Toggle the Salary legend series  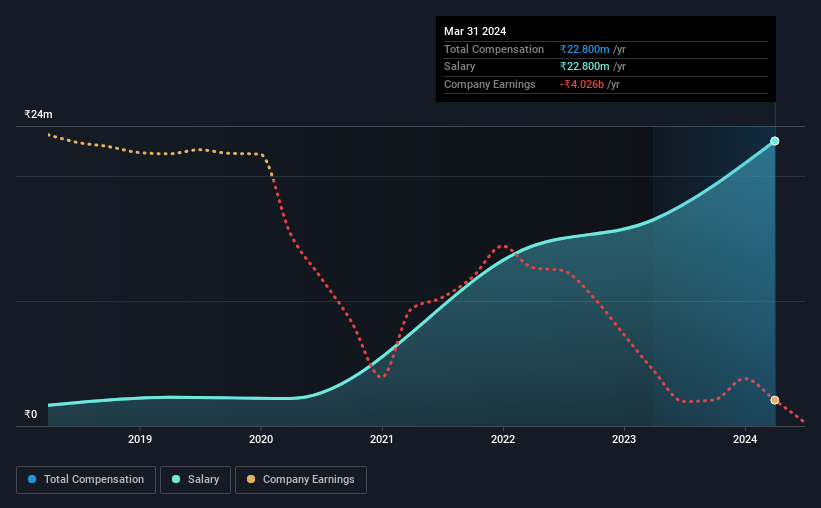coord(195,480)
